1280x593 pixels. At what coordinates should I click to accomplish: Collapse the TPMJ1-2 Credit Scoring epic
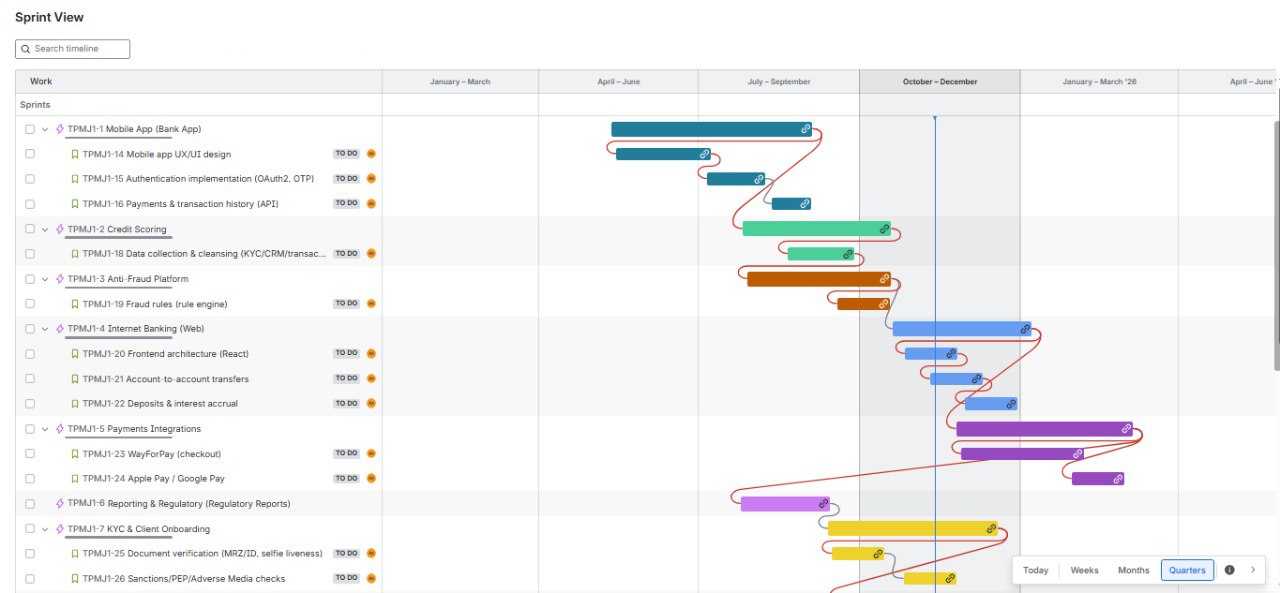tap(45, 229)
